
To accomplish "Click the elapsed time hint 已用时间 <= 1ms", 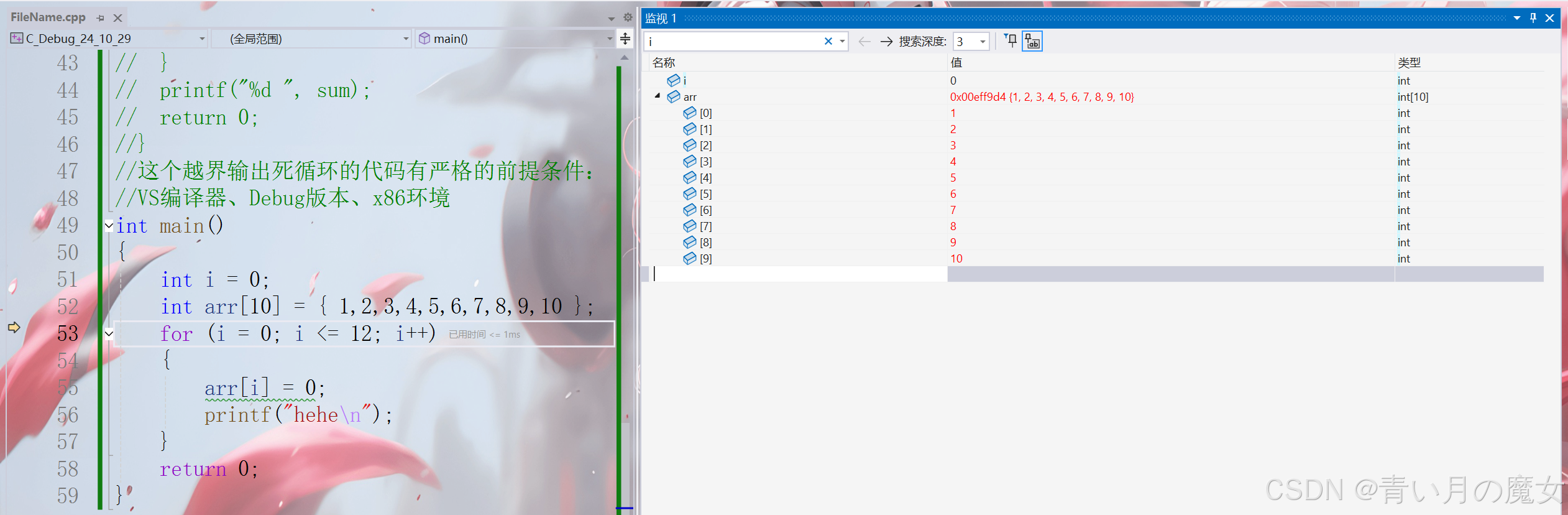I will pyautogui.click(x=484, y=334).
